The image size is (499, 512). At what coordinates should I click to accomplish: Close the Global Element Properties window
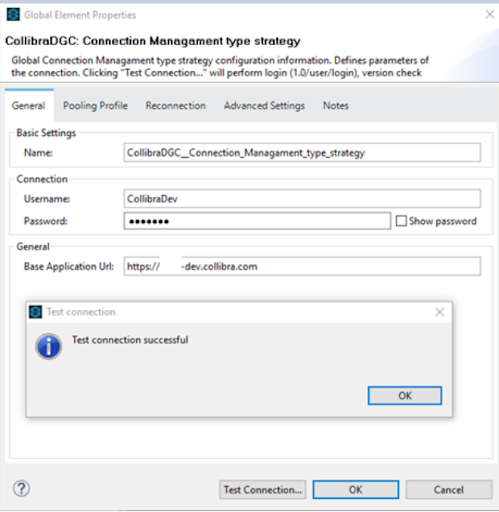point(490,14)
